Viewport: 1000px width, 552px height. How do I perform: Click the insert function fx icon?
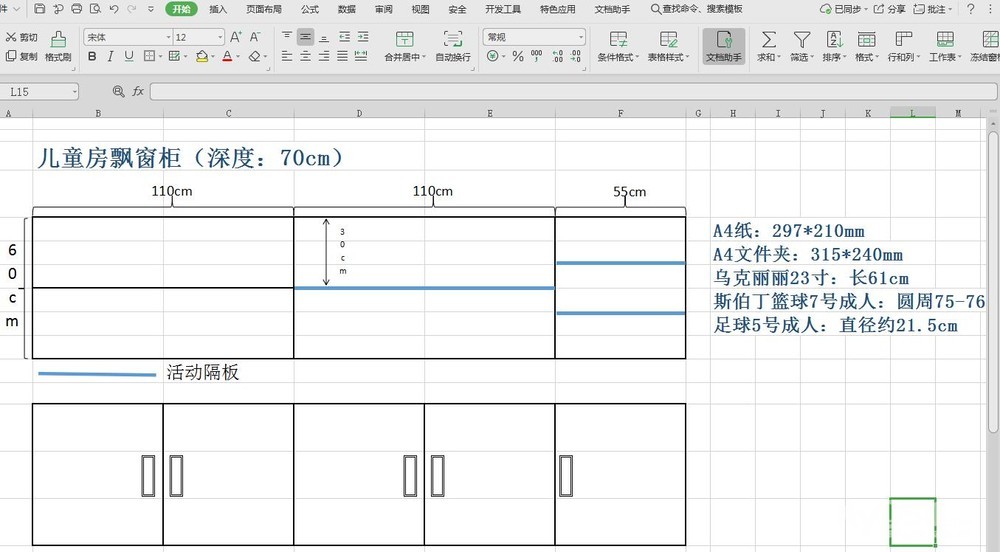[138, 91]
